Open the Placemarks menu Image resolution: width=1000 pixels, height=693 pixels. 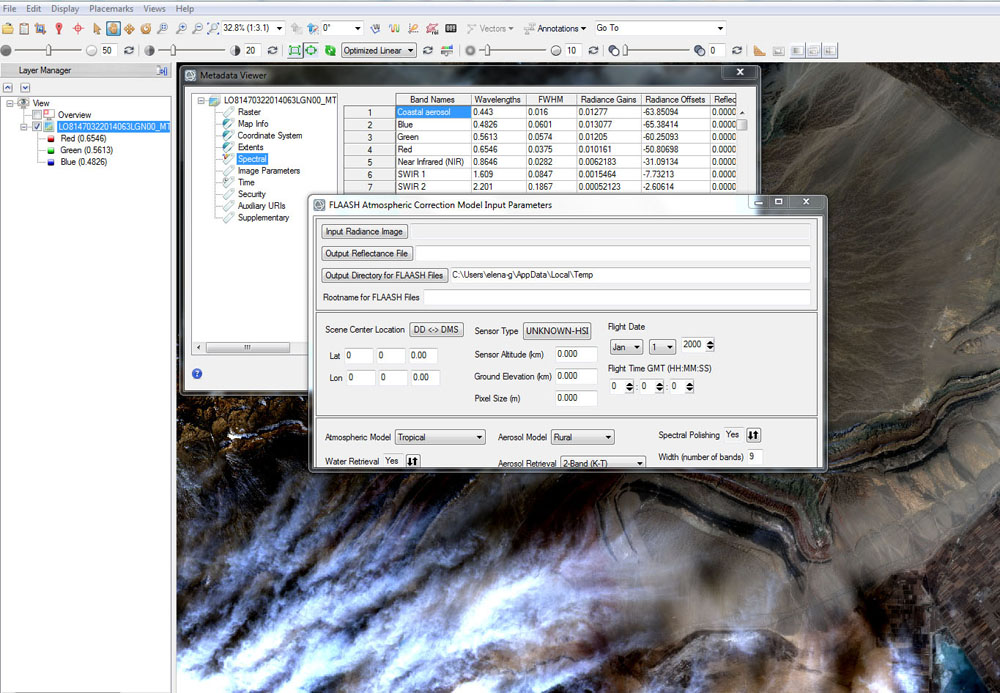coord(110,8)
